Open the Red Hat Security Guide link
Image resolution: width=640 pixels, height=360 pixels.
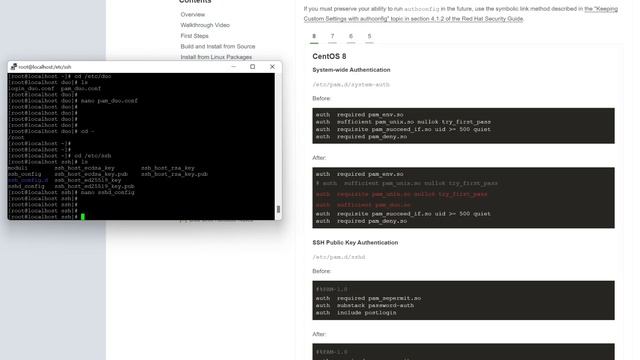(460, 14)
